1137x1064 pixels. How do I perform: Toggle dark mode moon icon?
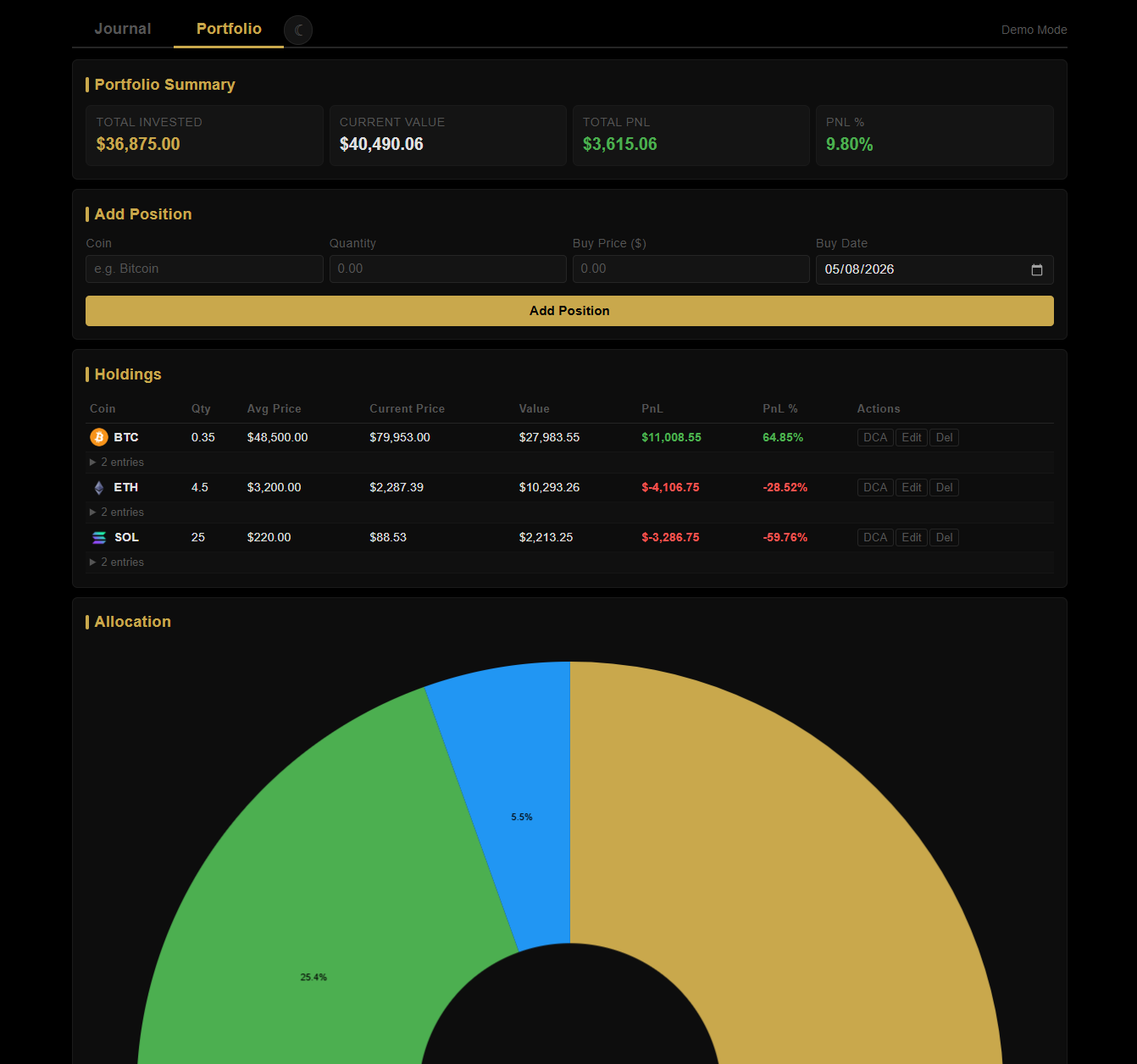click(x=298, y=30)
